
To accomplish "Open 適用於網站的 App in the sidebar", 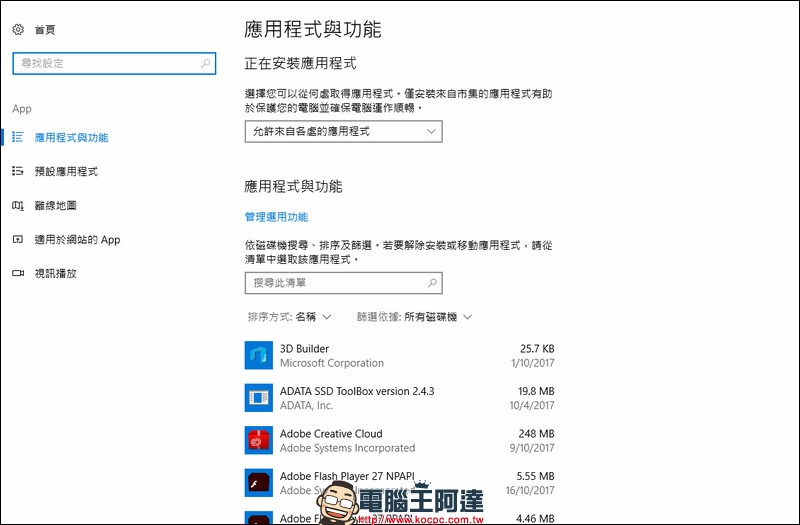I will coord(78,240).
